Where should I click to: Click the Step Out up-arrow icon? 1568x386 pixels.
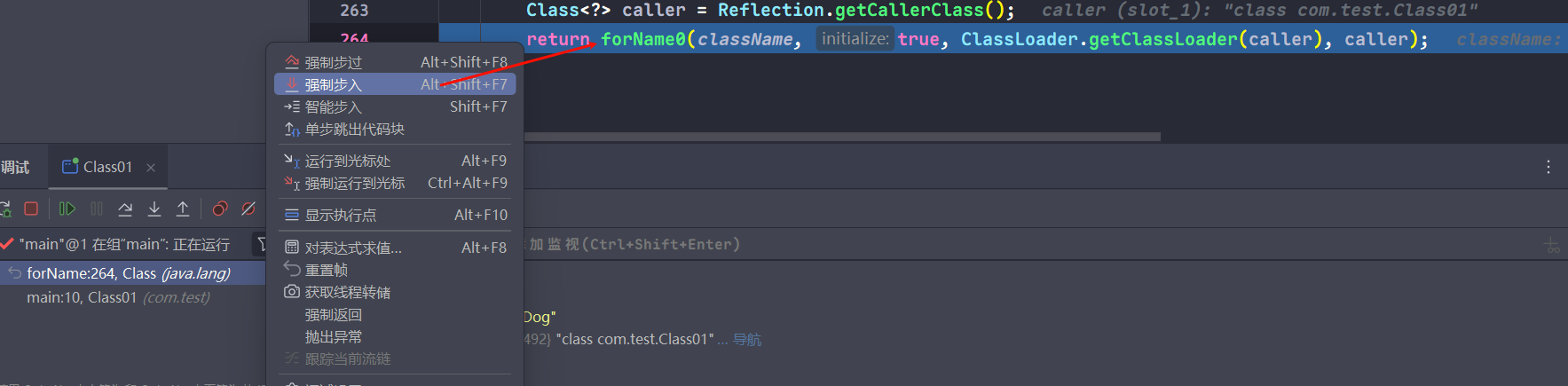(x=183, y=209)
